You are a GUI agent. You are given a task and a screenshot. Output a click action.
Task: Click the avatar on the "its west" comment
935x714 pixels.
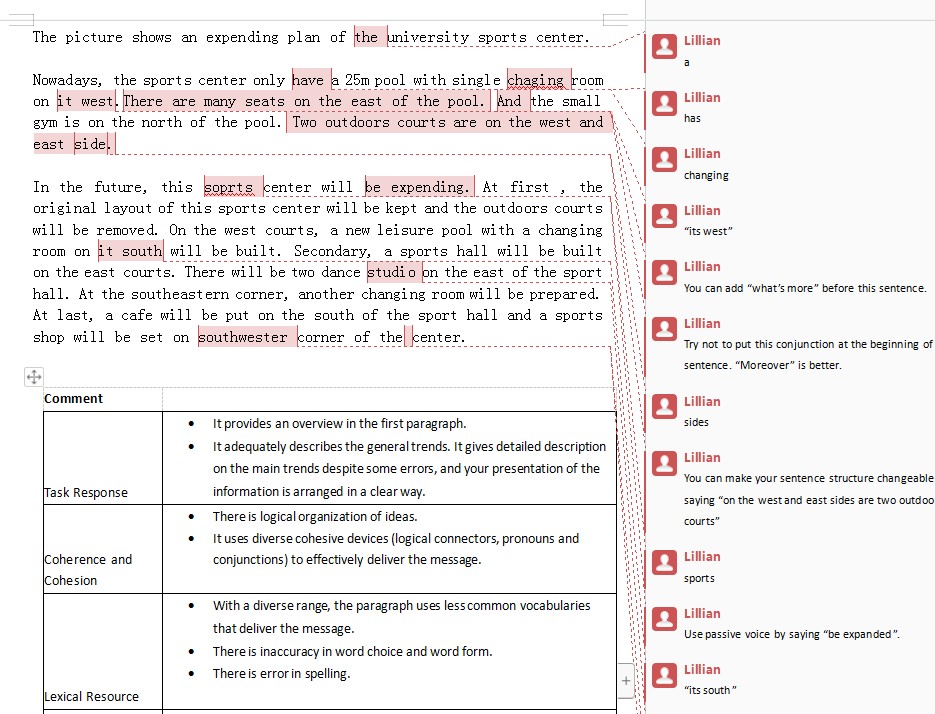pyautogui.click(x=664, y=216)
